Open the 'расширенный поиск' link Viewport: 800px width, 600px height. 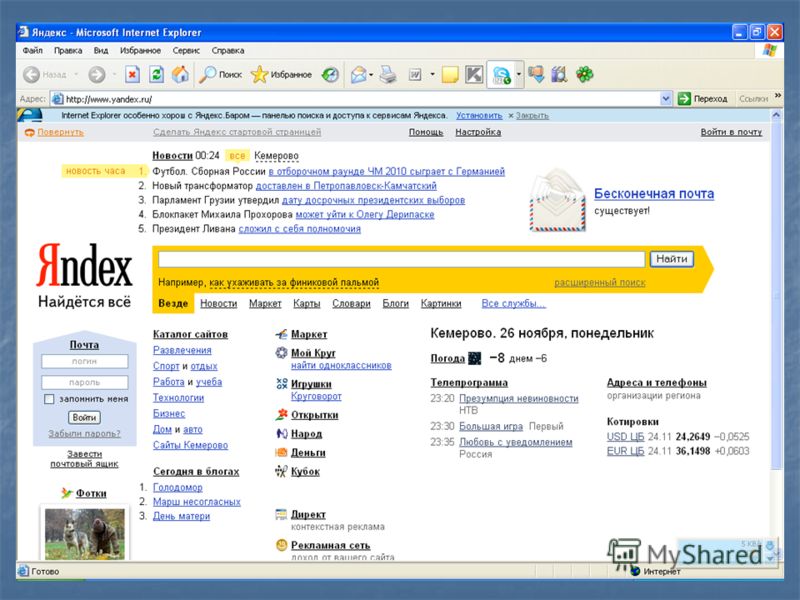tap(599, 282)
